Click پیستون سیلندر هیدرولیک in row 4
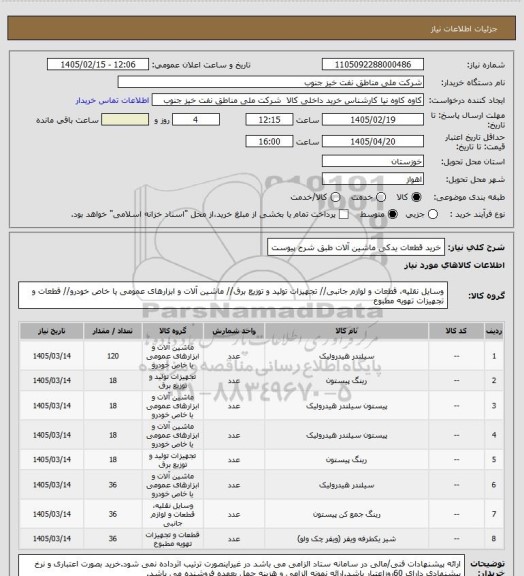The width and height of the screenshot is (524, 576). 346,435
